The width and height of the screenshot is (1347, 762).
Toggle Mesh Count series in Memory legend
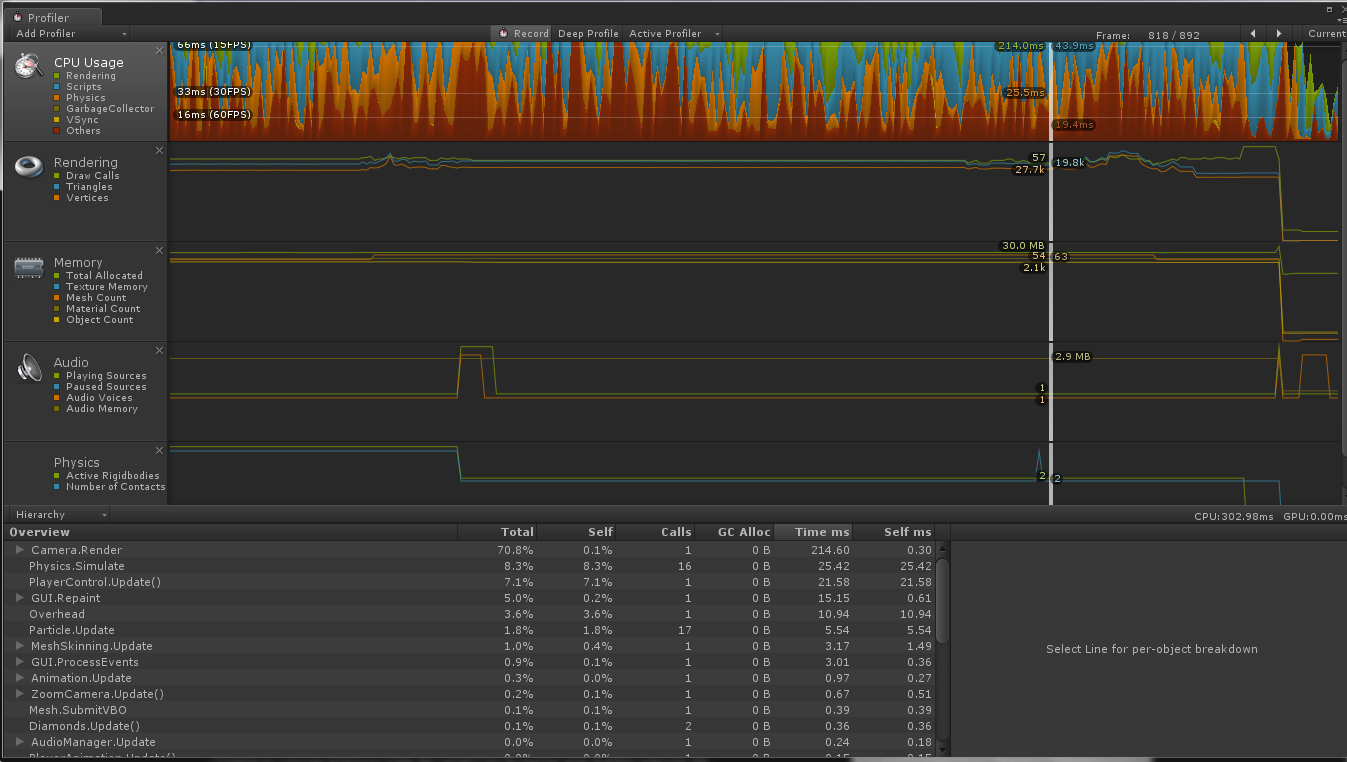click(58, 298)
